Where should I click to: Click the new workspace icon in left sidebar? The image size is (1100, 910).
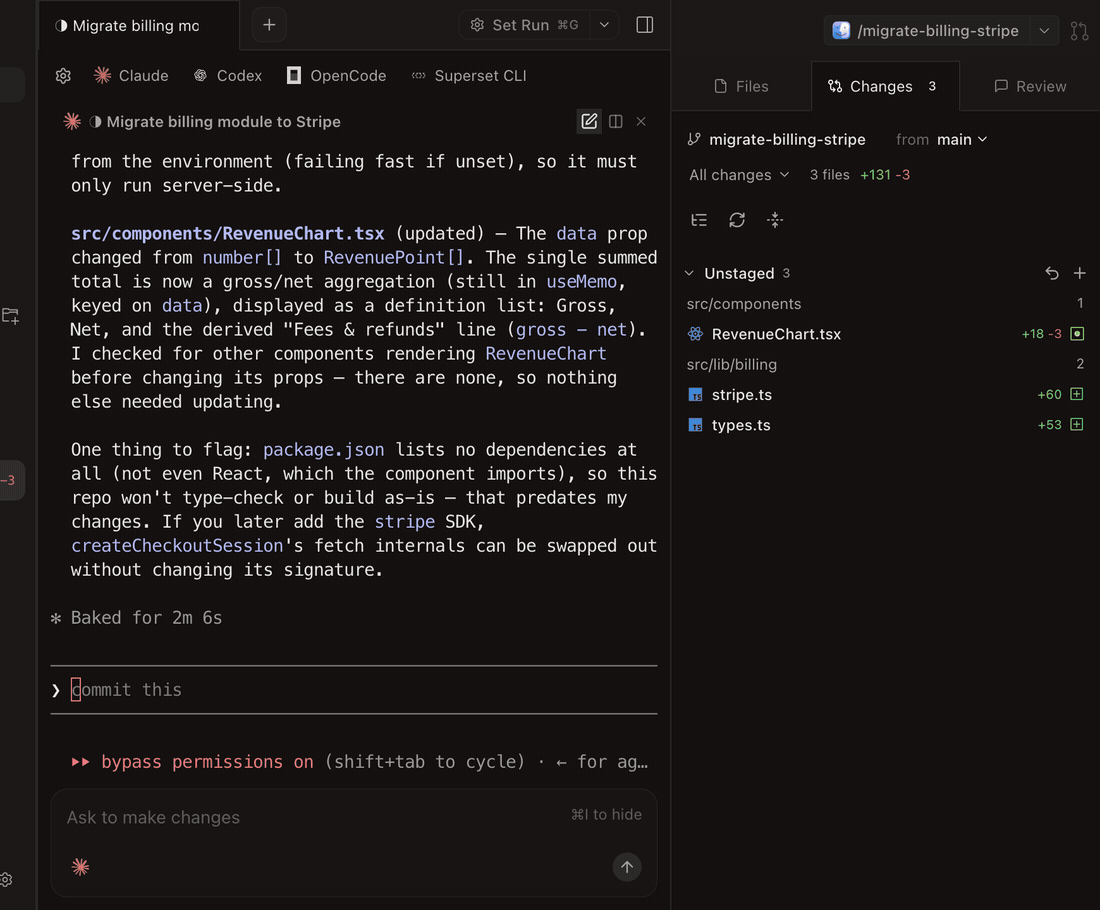(x=11, y=316)
